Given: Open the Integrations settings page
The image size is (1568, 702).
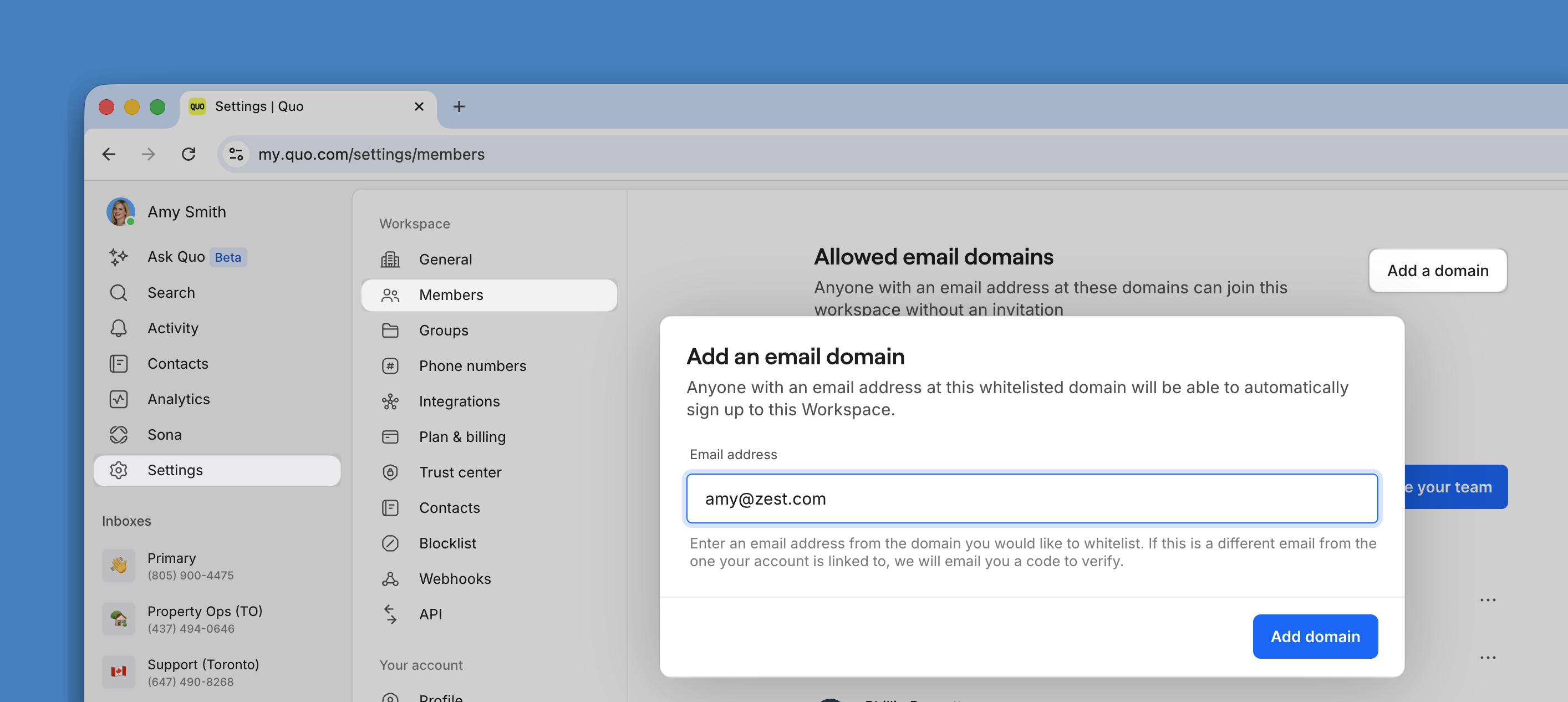Looking at the screenshot, I should tap(489, 401).
